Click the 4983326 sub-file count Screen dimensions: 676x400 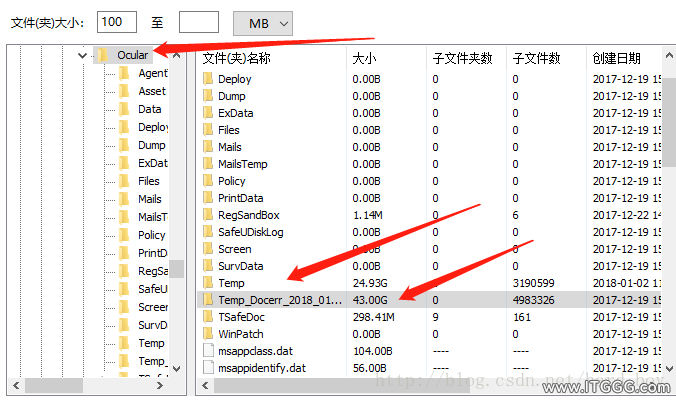[x=533, y=300]
